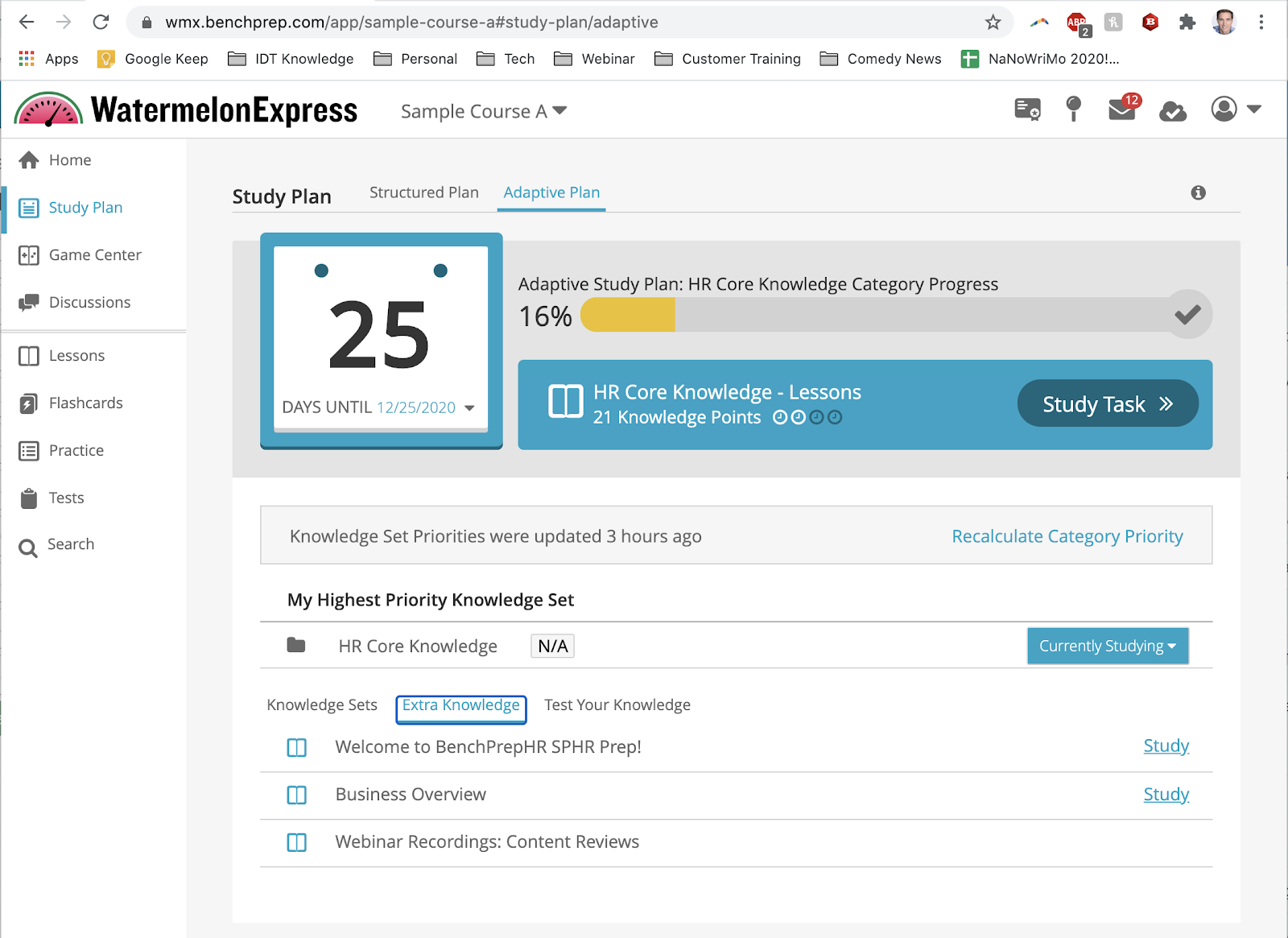Click the cloud sync checkmark icon
1288x938 pixels.
point(1172,110)
